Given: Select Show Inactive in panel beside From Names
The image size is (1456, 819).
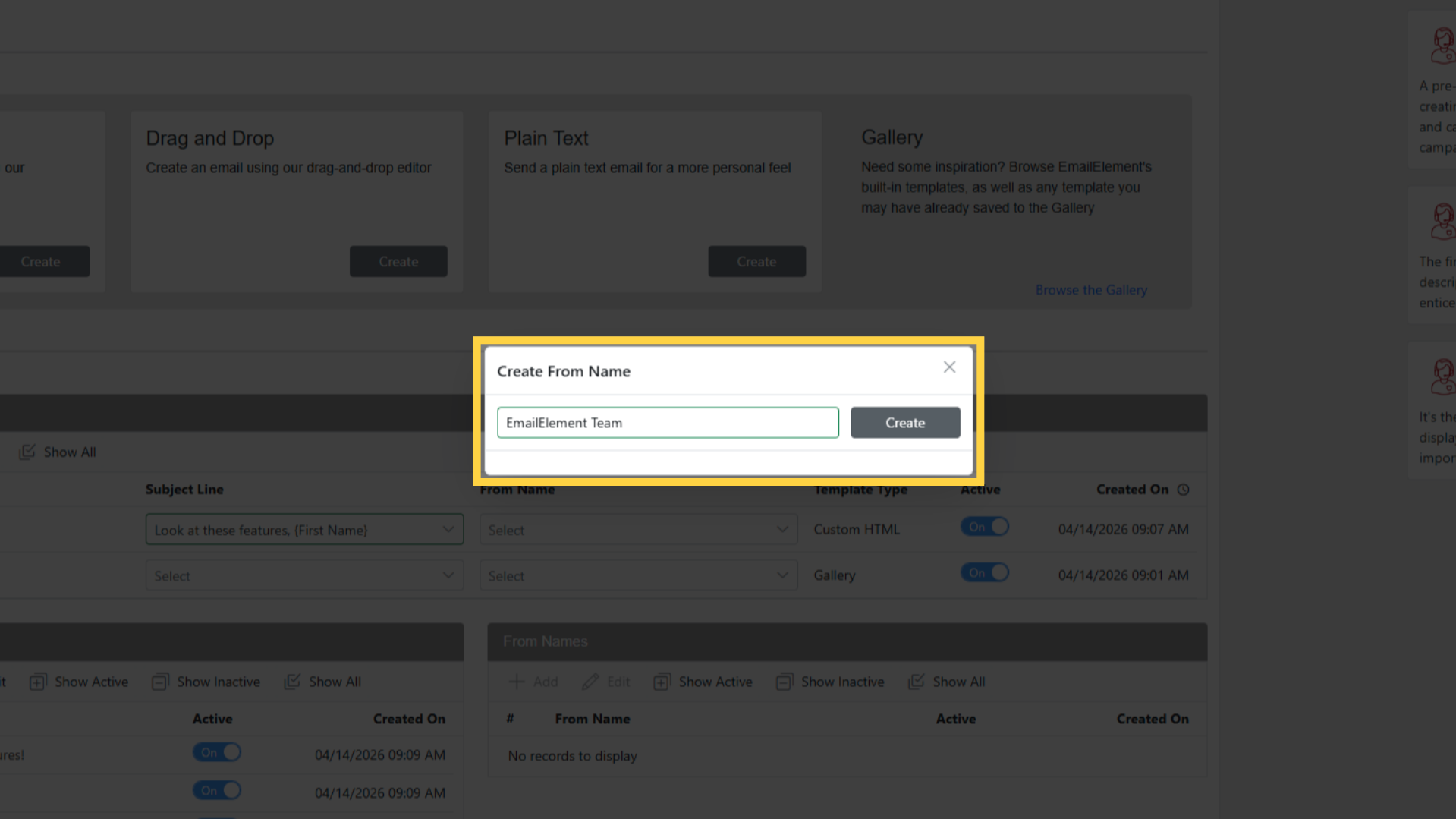Looking at the screenshot, I should [x=206, y=682].
